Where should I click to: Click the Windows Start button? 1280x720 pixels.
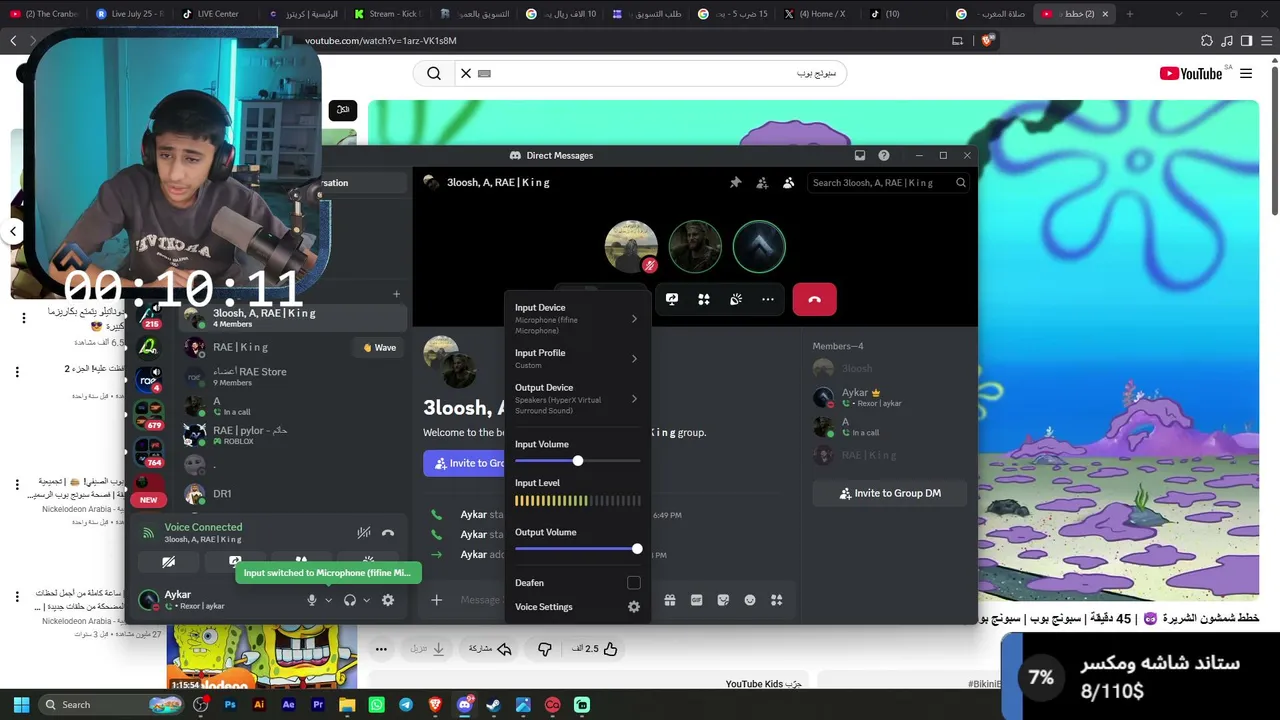tap(21, 705)
